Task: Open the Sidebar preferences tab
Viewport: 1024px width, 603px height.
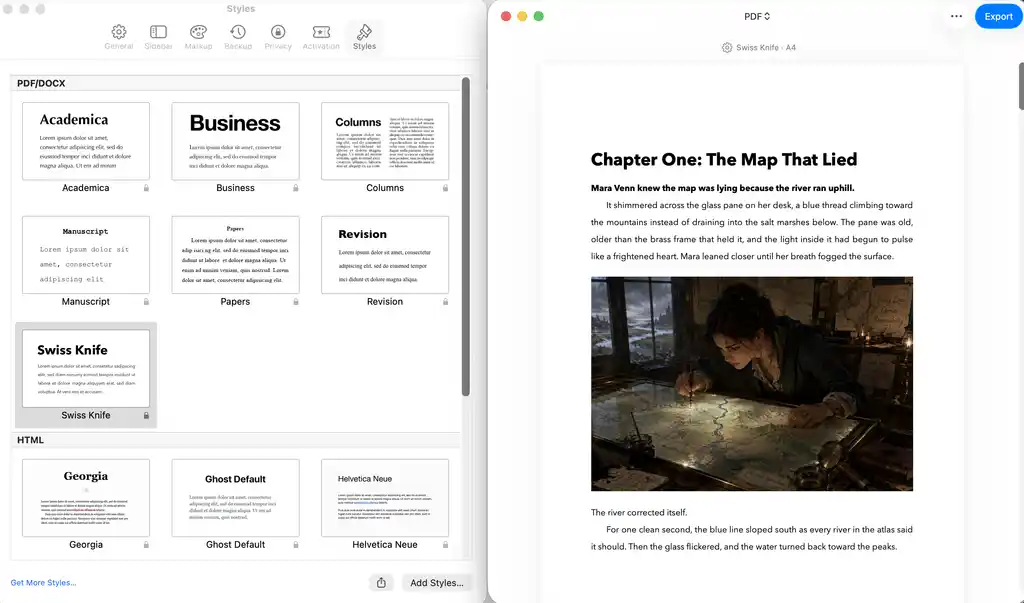Action: (158, 37)
